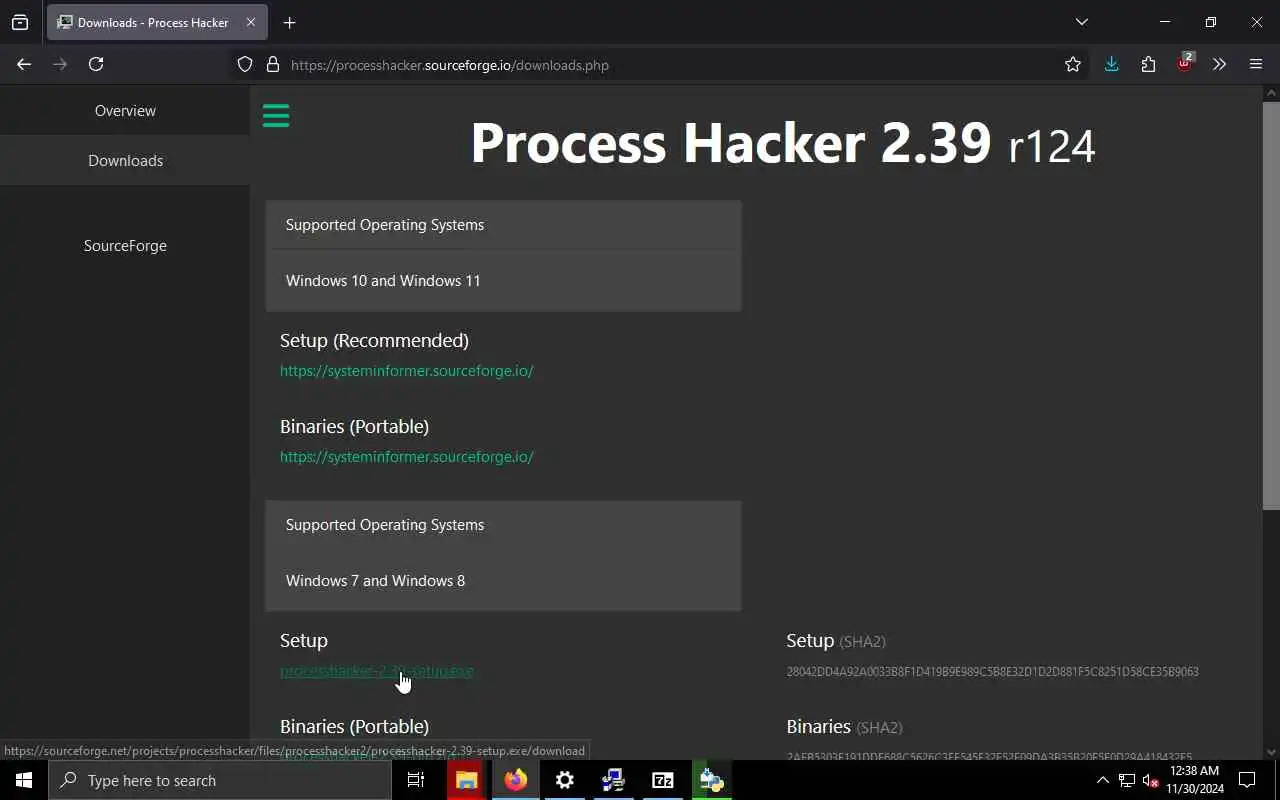Click the taskbar search box
Image resolution: width=1280 pixels, height=800 pixels.
tap(220, 780)
